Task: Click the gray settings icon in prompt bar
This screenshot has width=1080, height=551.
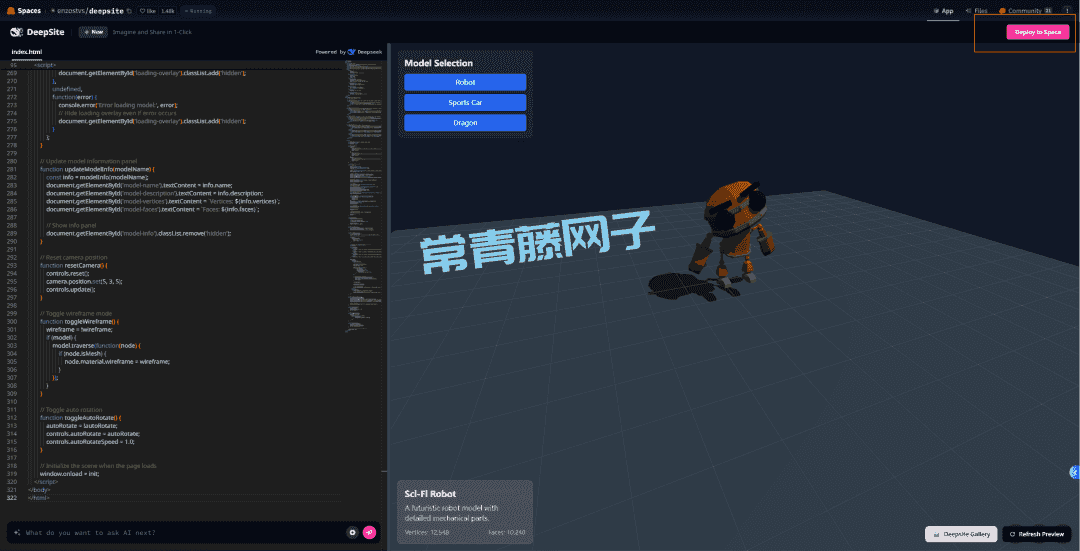Action: 352,532
